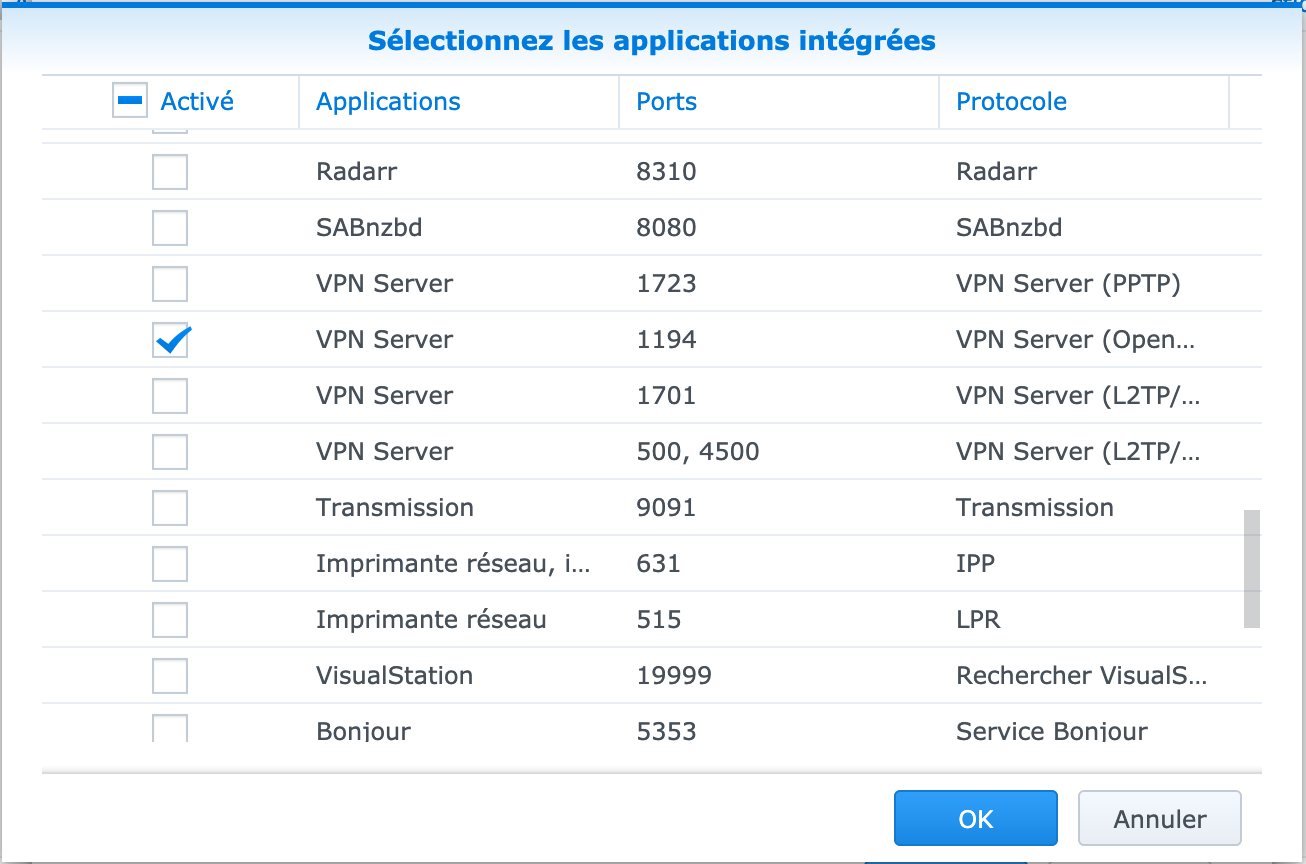This screenshot has height=864, width=1306.
Task: Check VPN Server port 1701 box
Action: click(169, 396)
